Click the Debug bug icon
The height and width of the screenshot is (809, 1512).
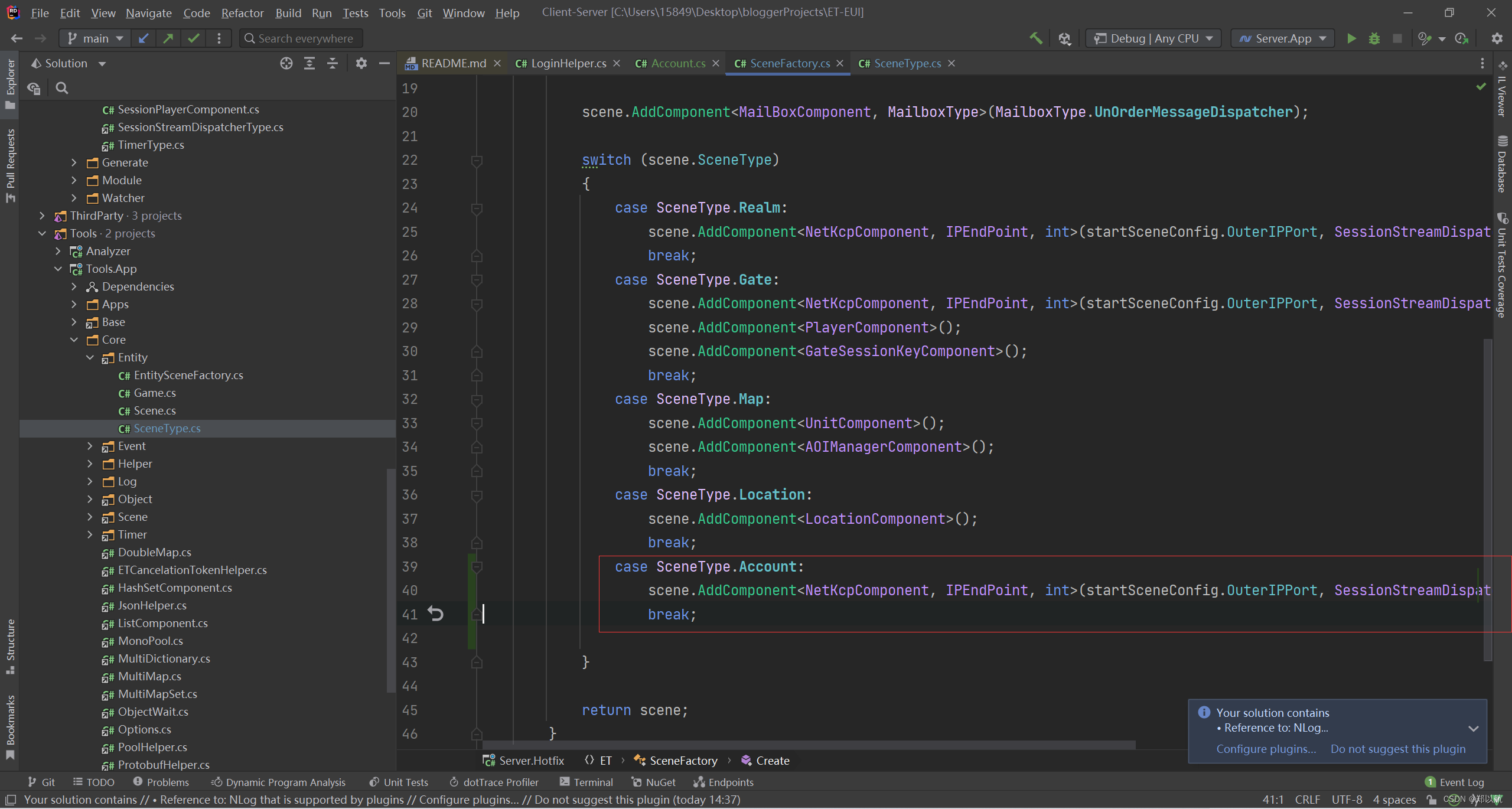pos(1374,38)
